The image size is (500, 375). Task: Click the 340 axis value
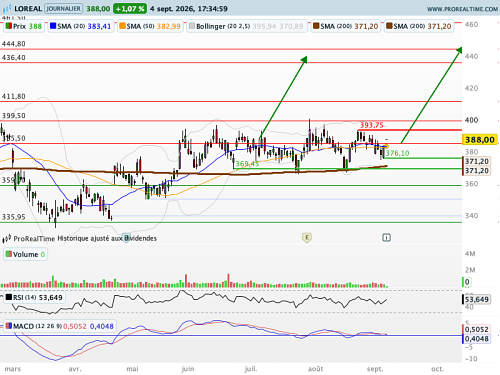(x=471, y=216)
